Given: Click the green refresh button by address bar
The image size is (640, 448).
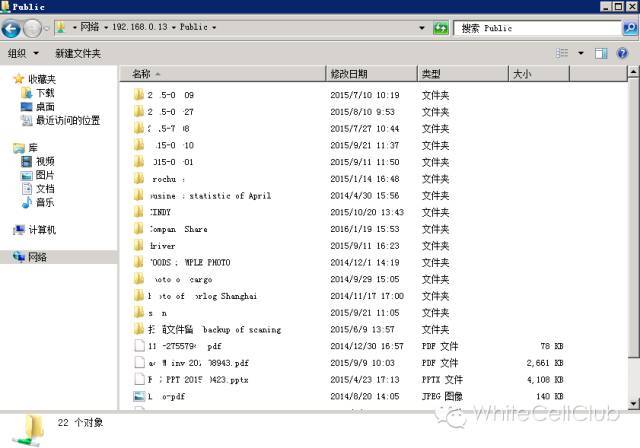Looking at the screenshot, I should pos(440,29).
